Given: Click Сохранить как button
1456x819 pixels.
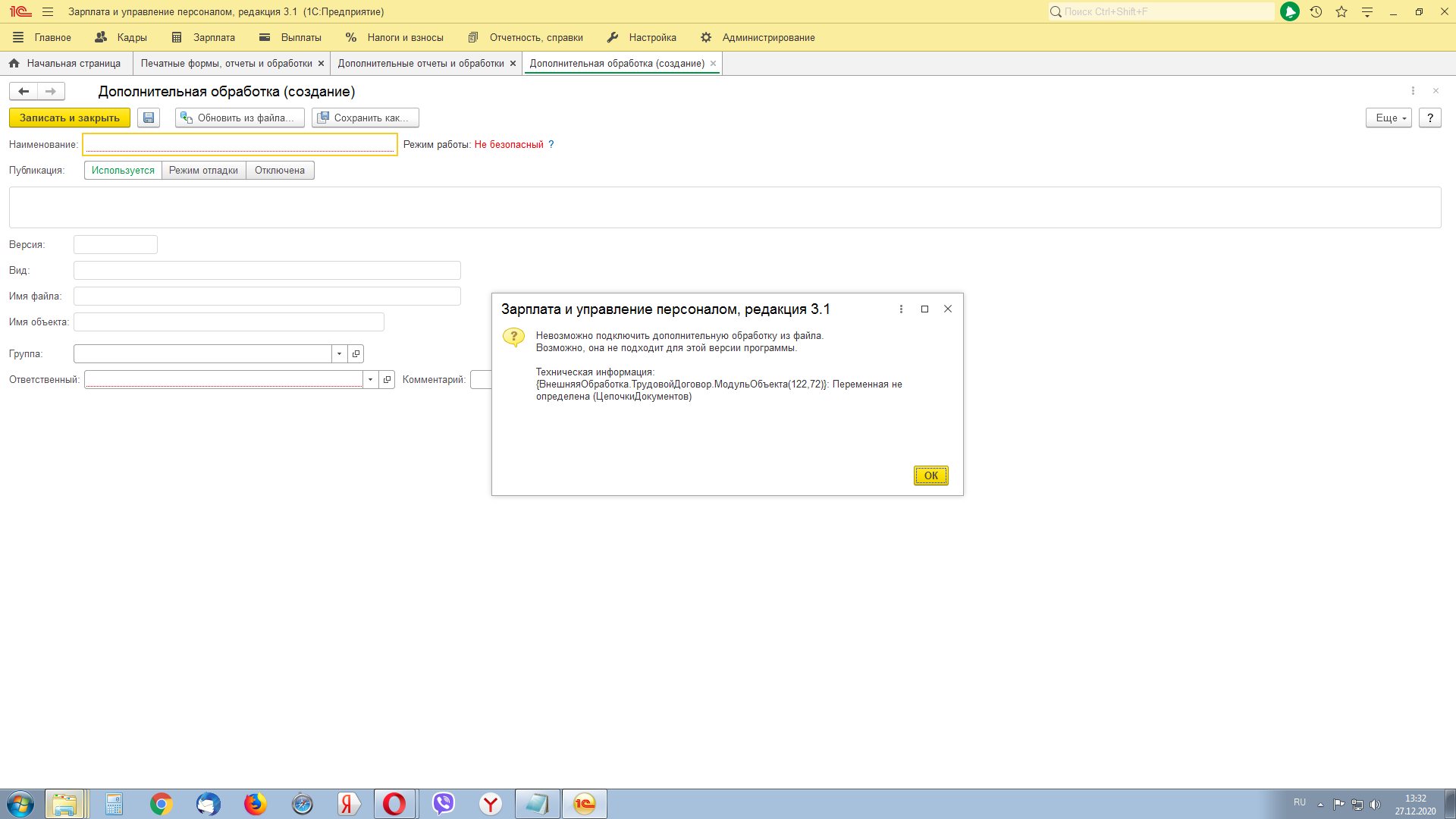Looking at the screenshot, I should click(366, 118).
